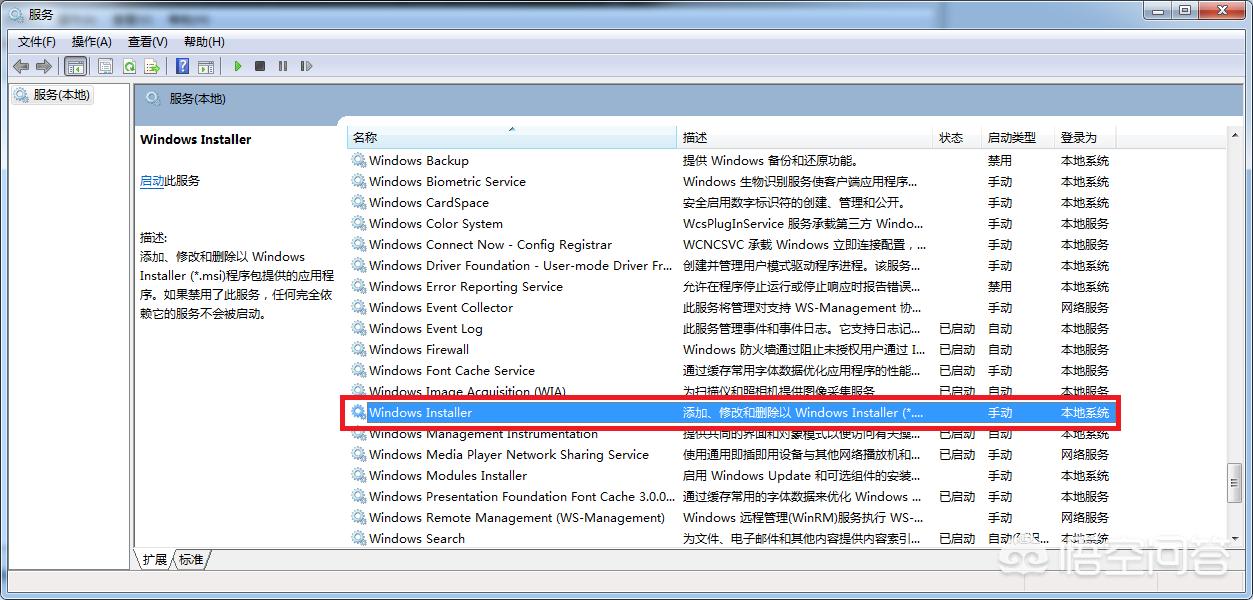Click description text of Windows Modules Installer

(x=803, y=475)
